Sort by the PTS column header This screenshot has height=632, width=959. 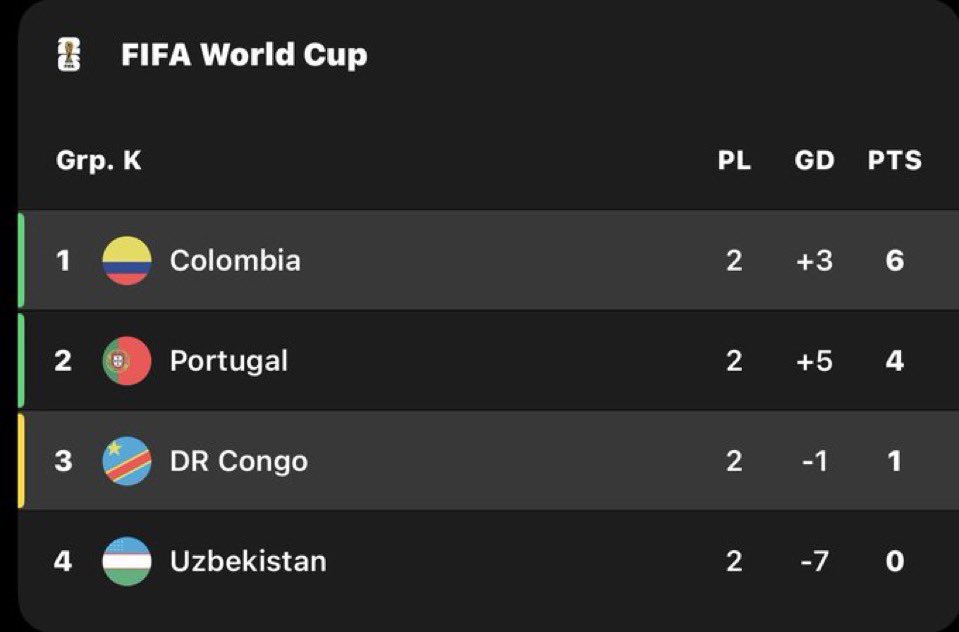894,161
